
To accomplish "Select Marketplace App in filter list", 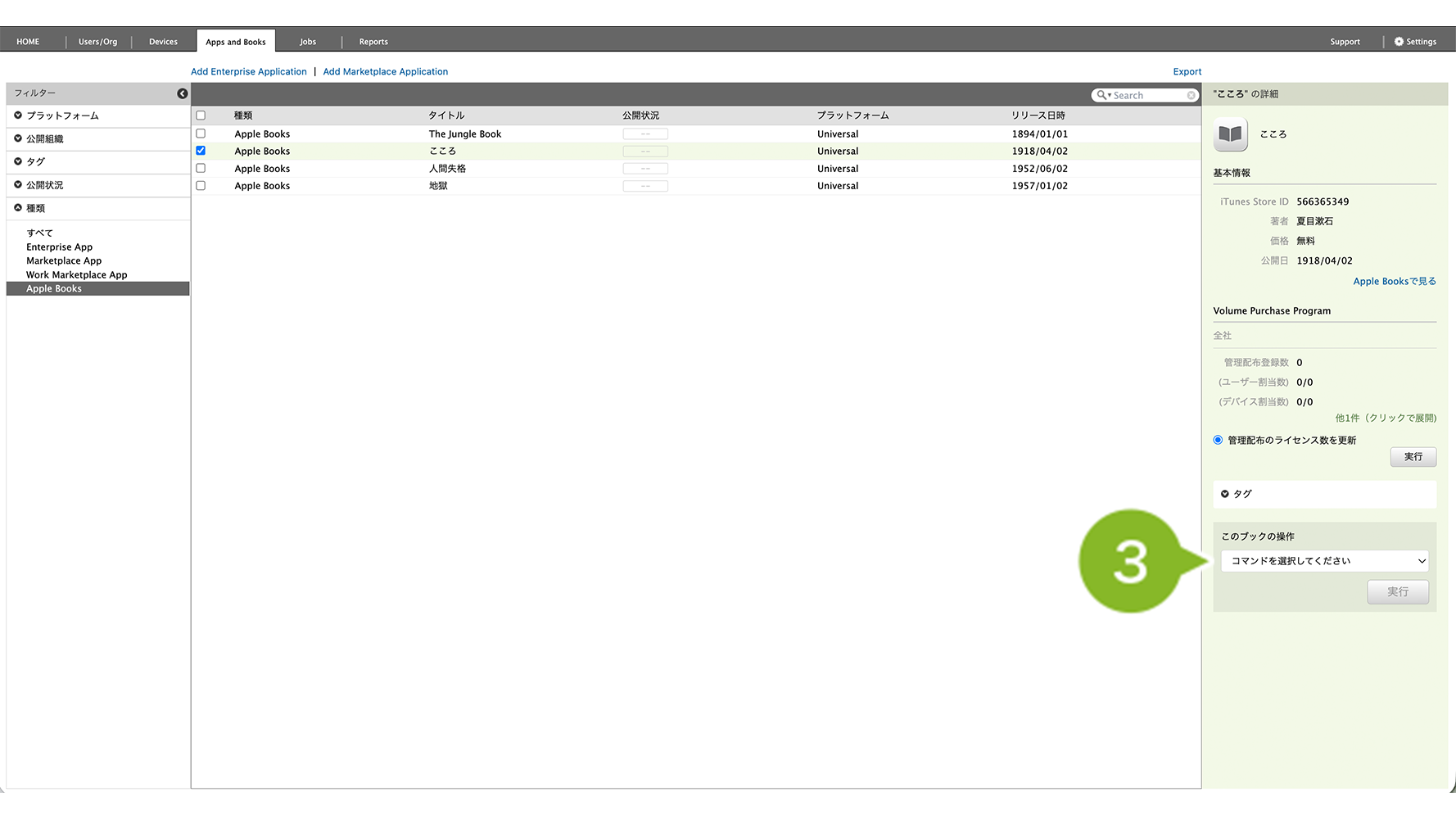I will [64, 261].
